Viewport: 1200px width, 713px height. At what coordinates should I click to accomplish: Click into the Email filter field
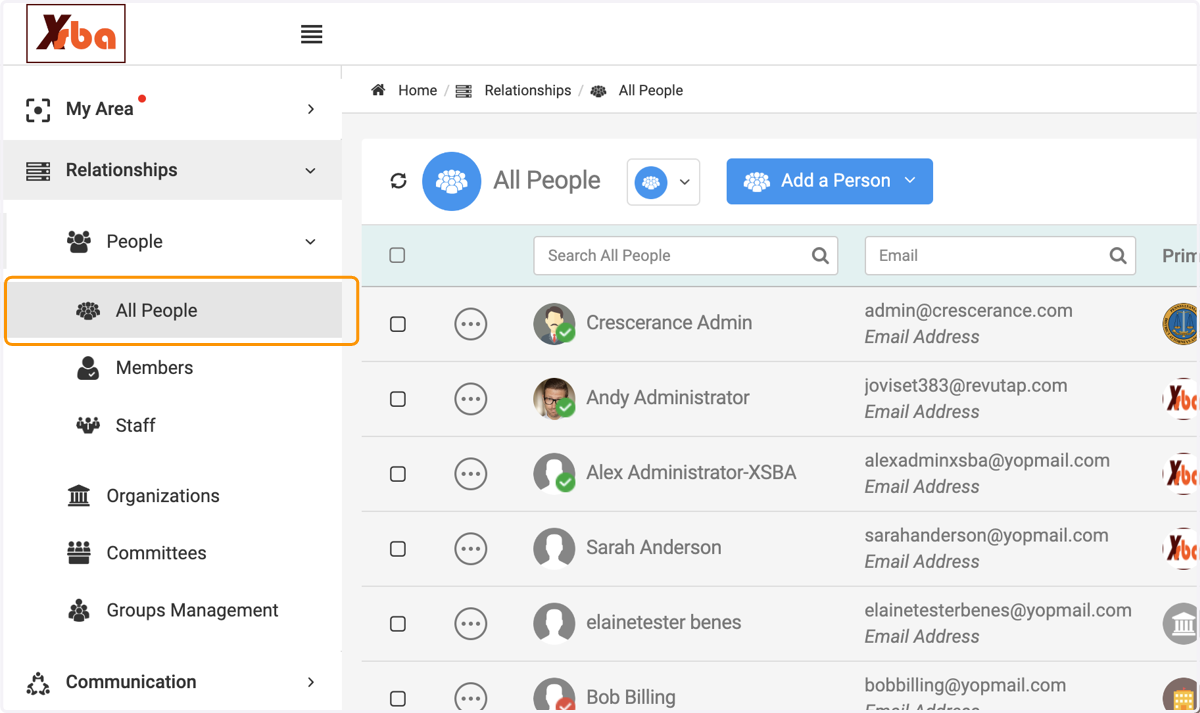point(1000,256)
